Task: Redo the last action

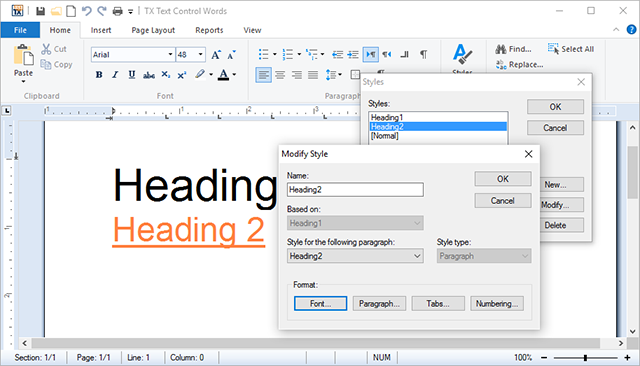Action: coord(102,11)
